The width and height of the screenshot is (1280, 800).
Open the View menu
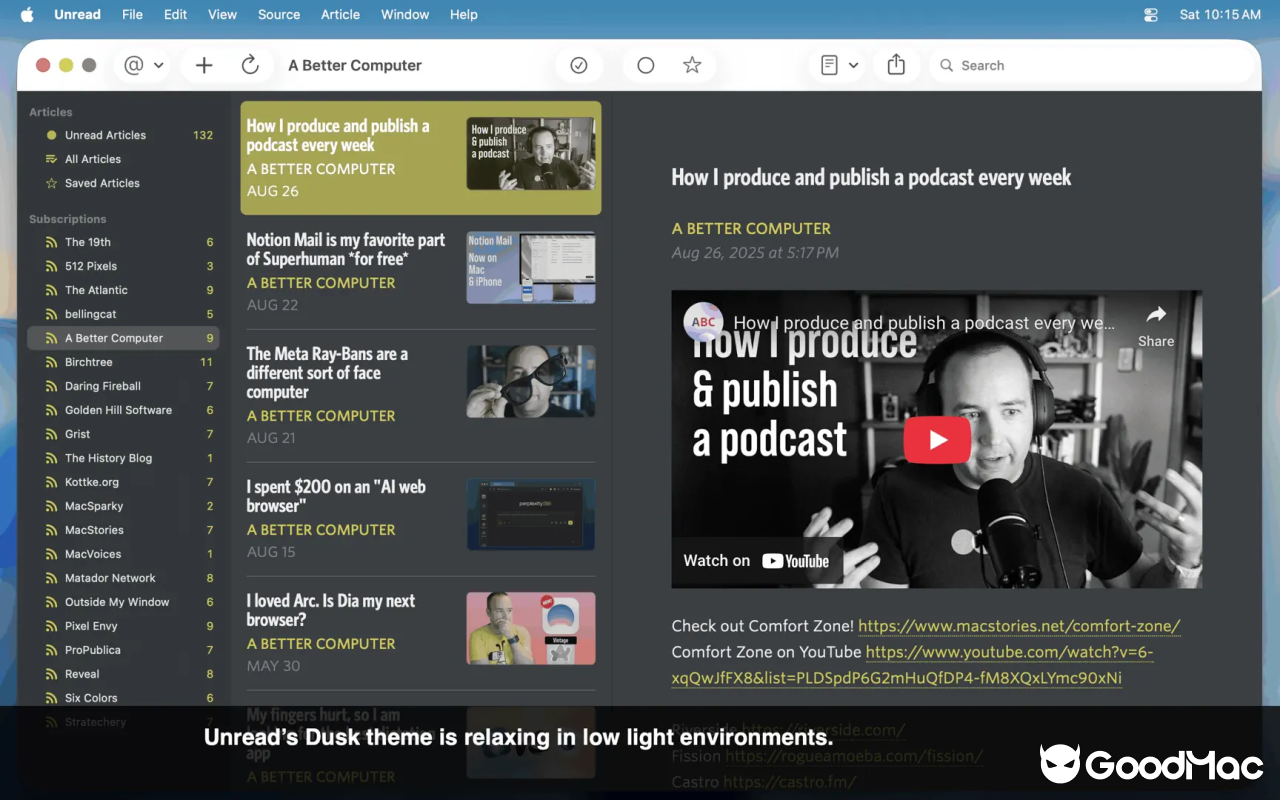coord(222,14)
